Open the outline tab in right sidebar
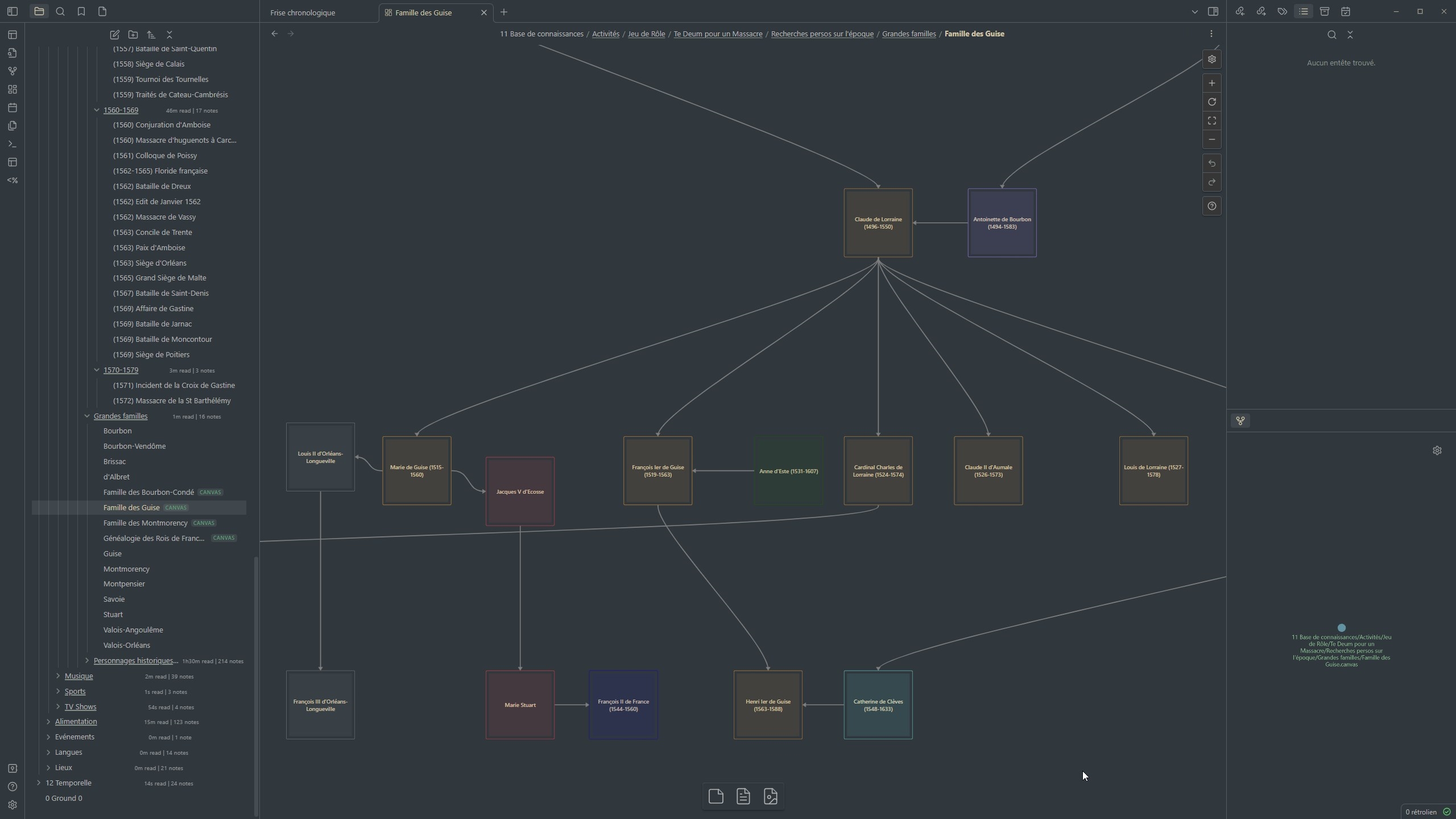1456x819 pixels. 1303,11
